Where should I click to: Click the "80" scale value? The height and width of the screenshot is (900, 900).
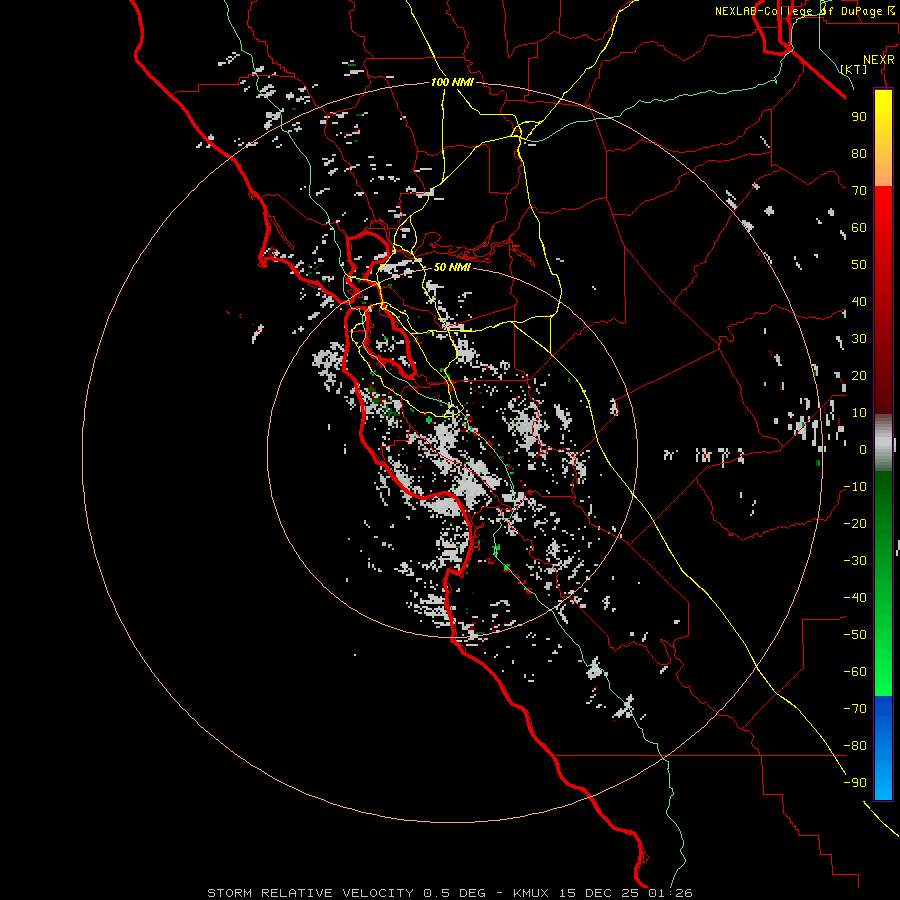pyautogui.click(x=859, y=153)
